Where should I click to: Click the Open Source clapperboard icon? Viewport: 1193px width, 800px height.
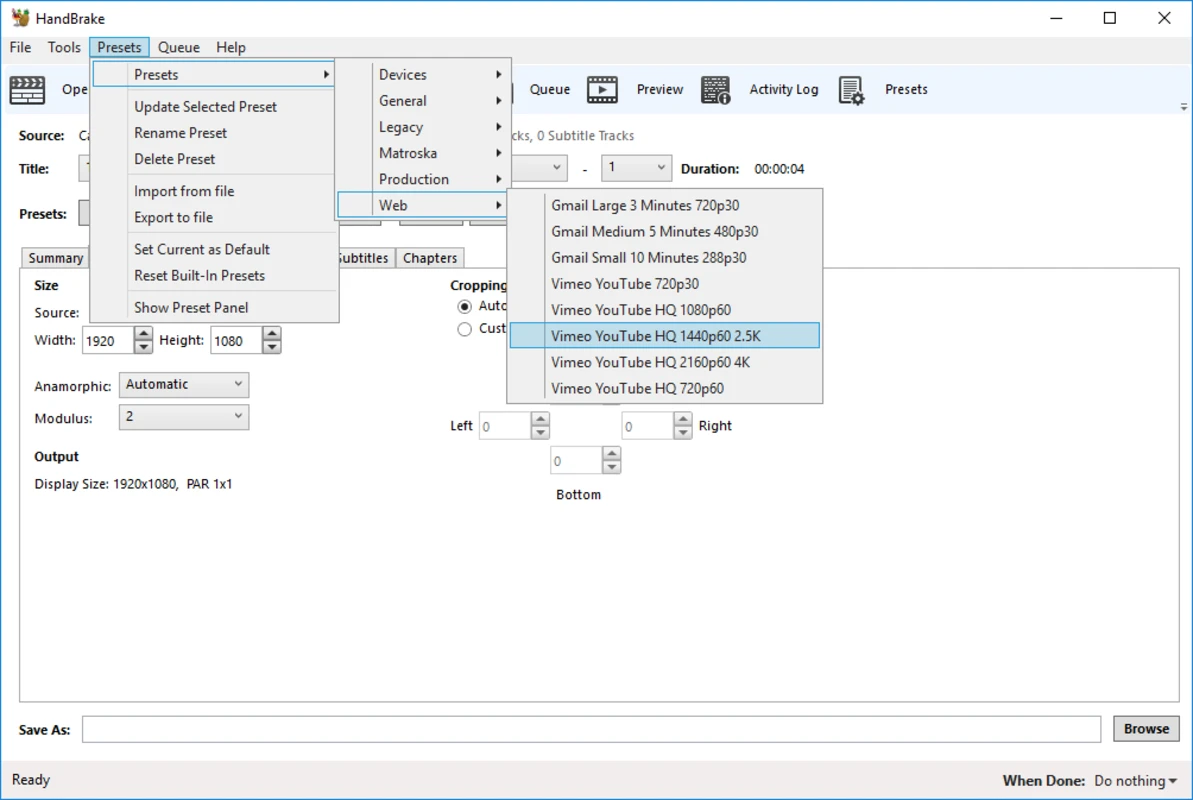click(28, 90)
